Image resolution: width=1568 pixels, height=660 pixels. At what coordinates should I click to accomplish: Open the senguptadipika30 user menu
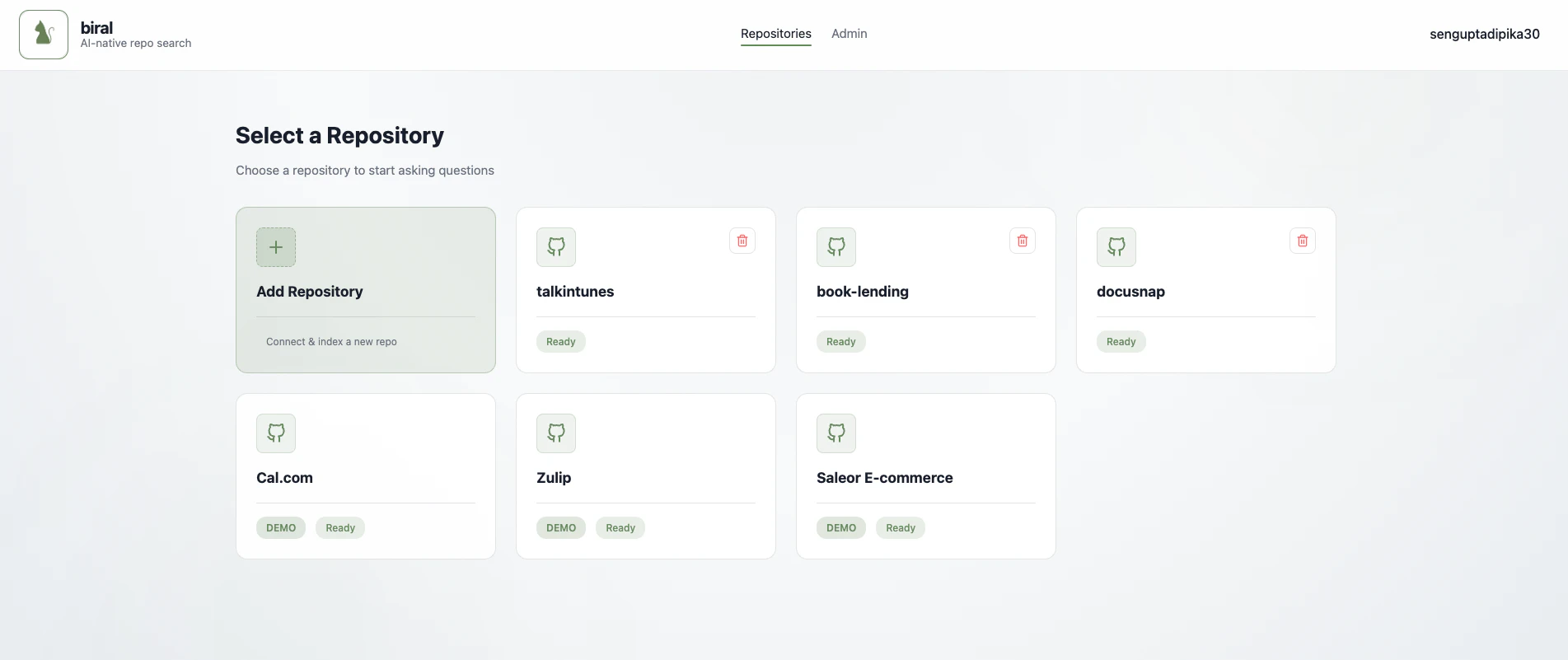pyautogui.click(x=1485, y=34)
